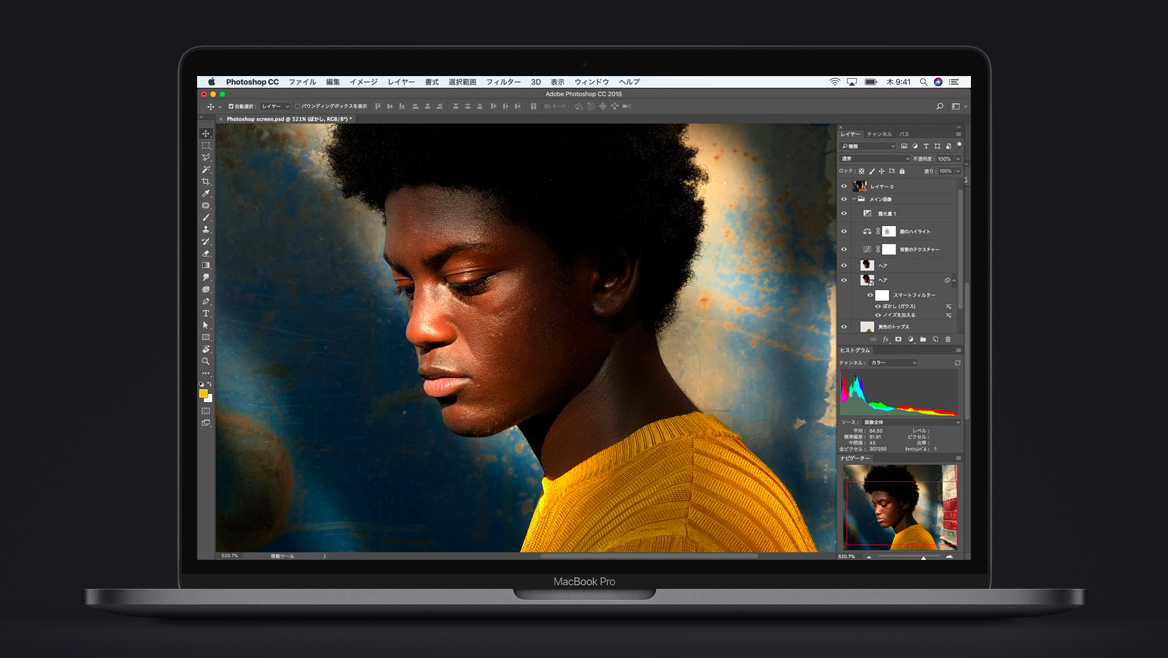Open the イメージ menu

[x=364, y=82]
